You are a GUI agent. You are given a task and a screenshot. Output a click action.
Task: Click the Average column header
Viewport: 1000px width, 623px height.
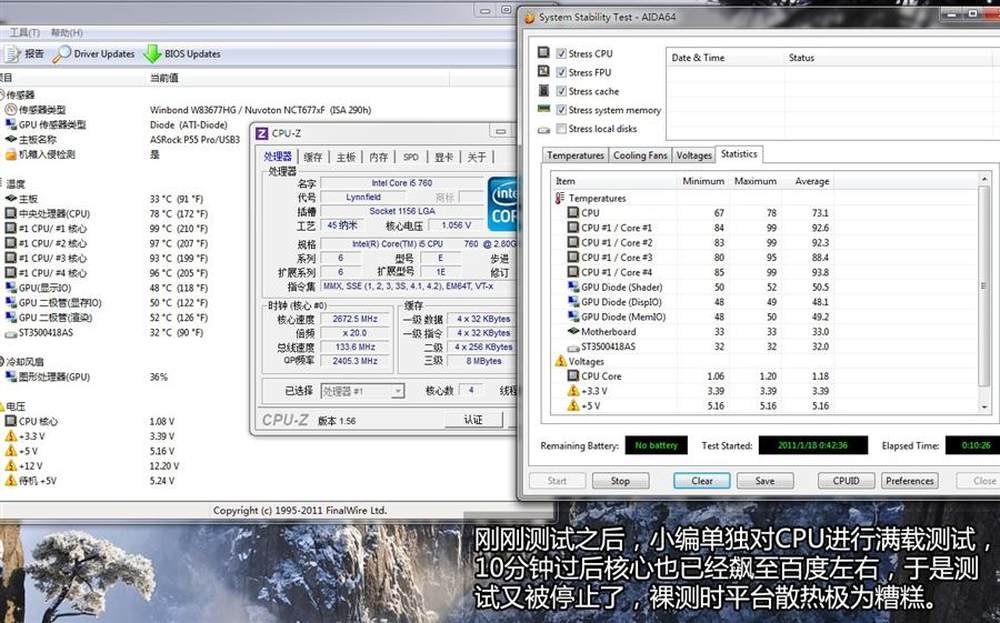[806, 181]
